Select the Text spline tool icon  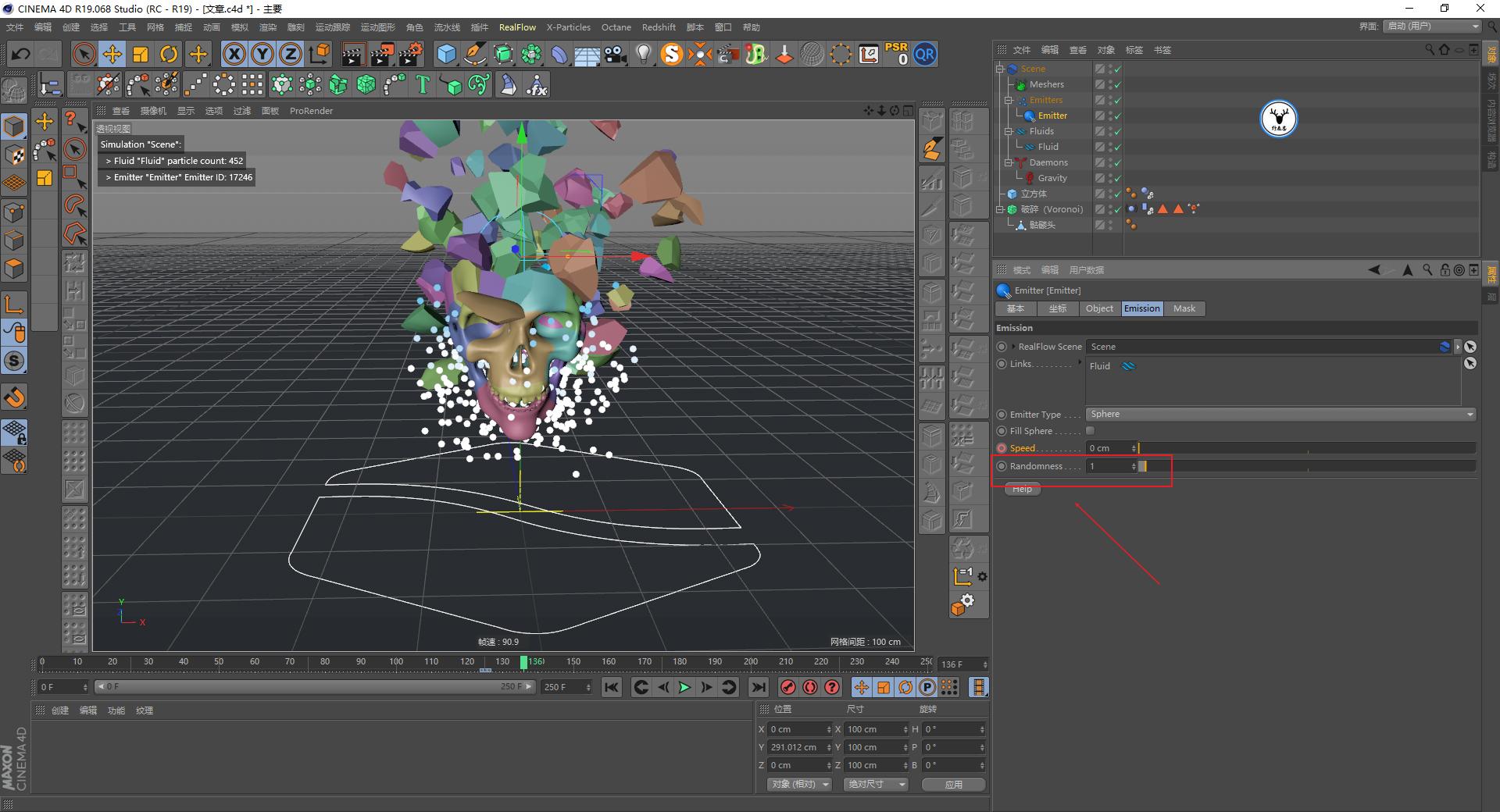click(423, 84)
